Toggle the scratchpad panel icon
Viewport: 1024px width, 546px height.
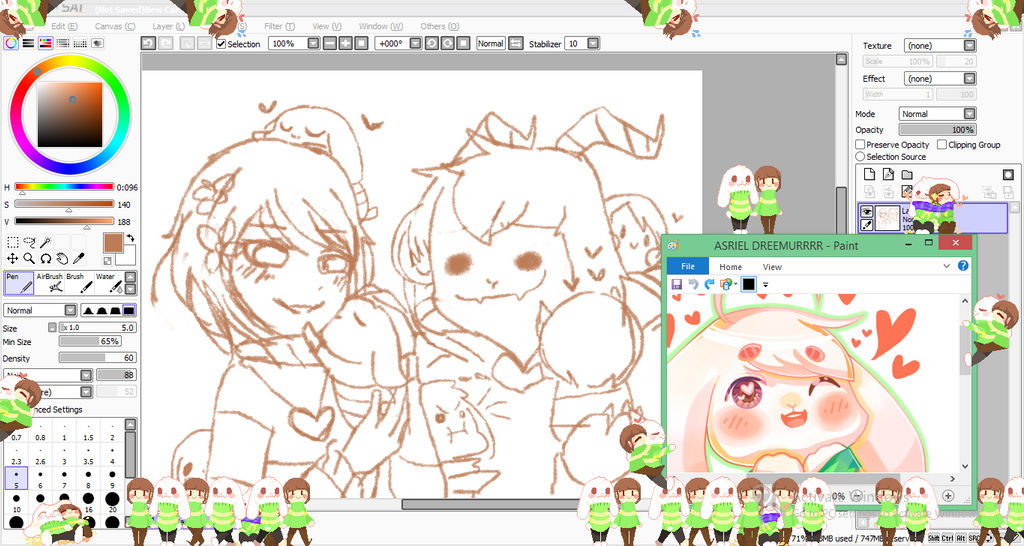pos(97,43)
